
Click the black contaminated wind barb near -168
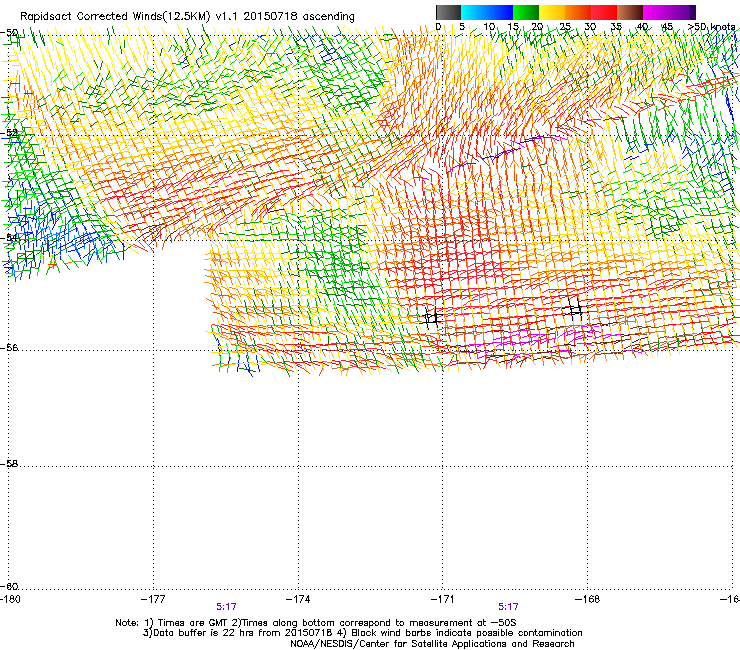click(574, 309)
